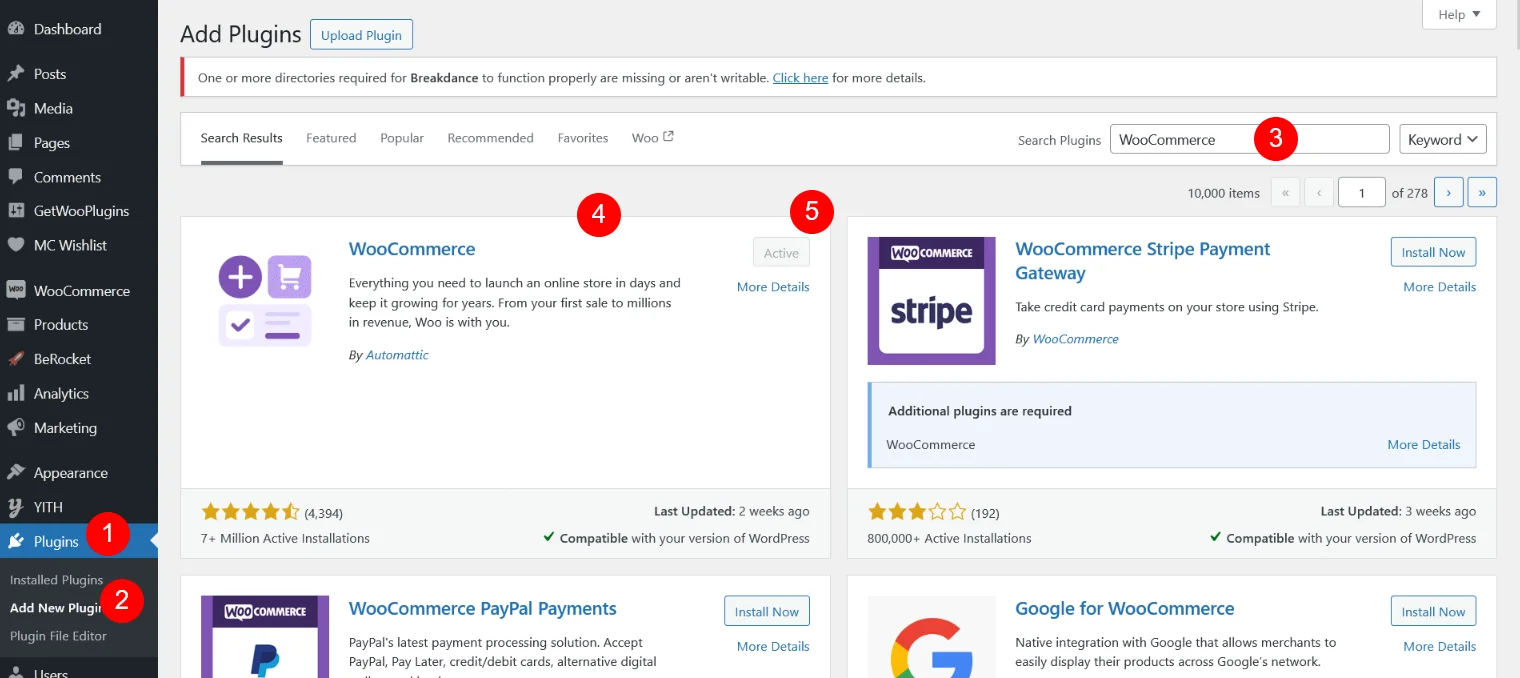
Task: Switch to the Featured tab
Action: click(331, 138)
